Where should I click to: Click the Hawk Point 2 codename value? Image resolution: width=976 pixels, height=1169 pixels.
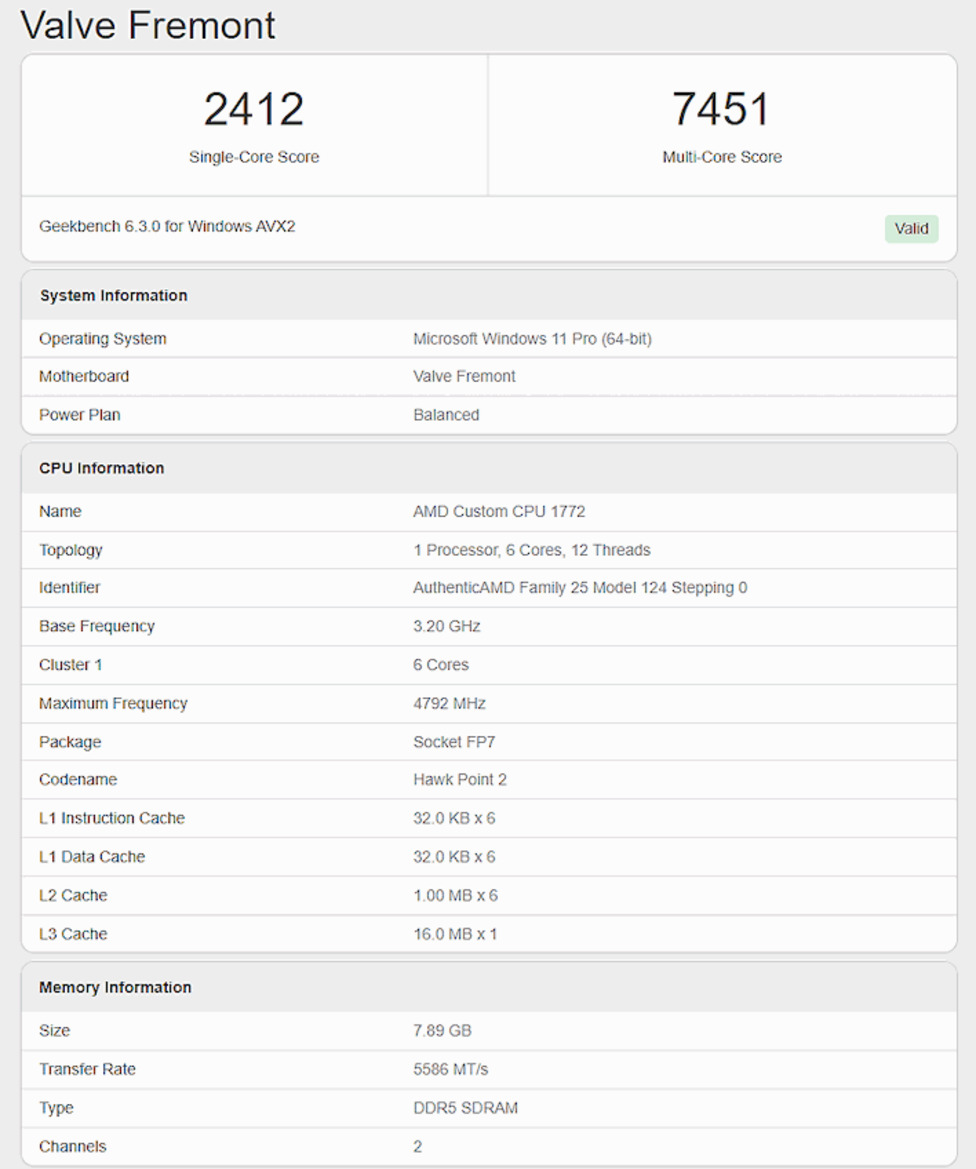pos(459,779)
